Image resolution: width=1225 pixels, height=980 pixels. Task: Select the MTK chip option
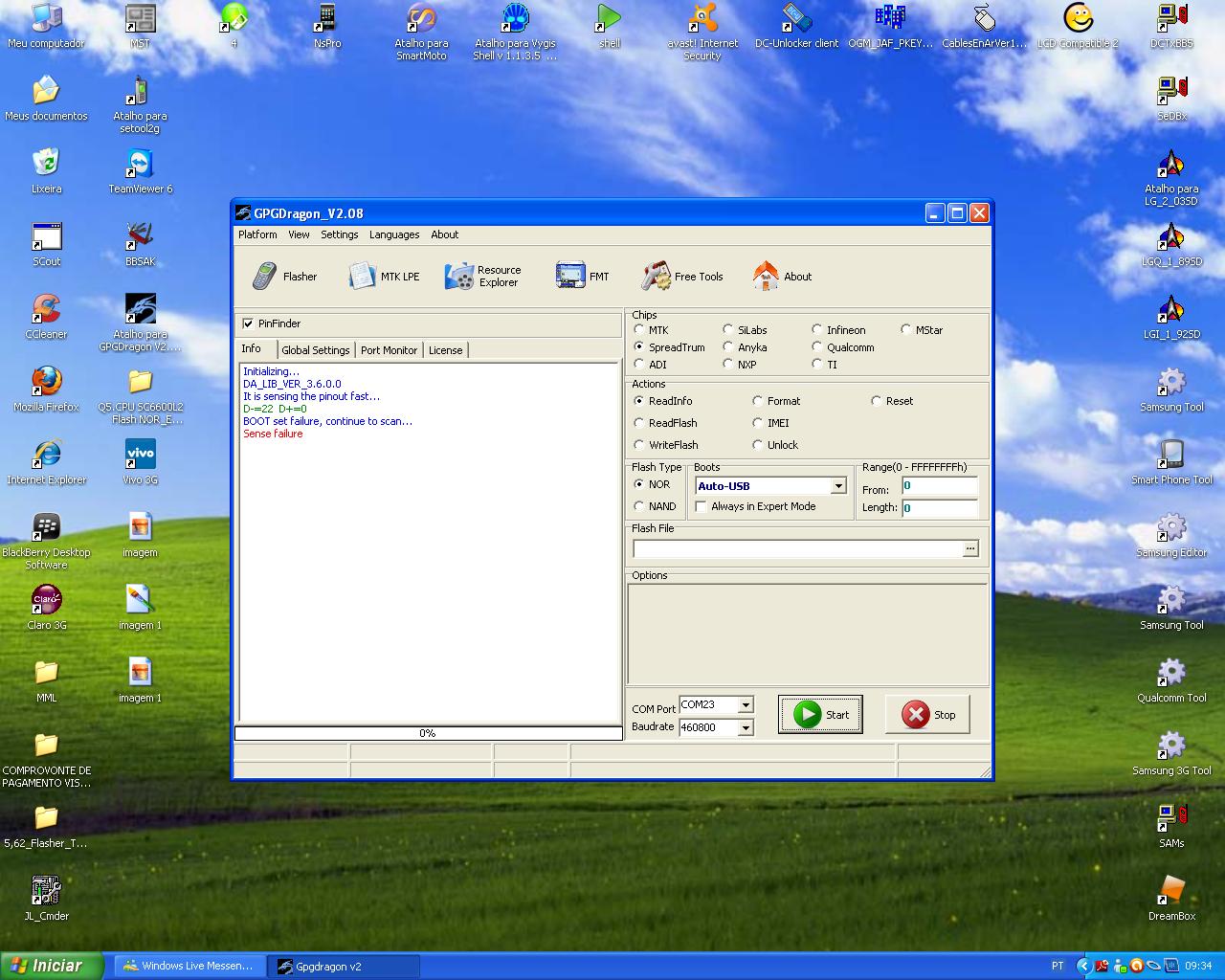639,330
